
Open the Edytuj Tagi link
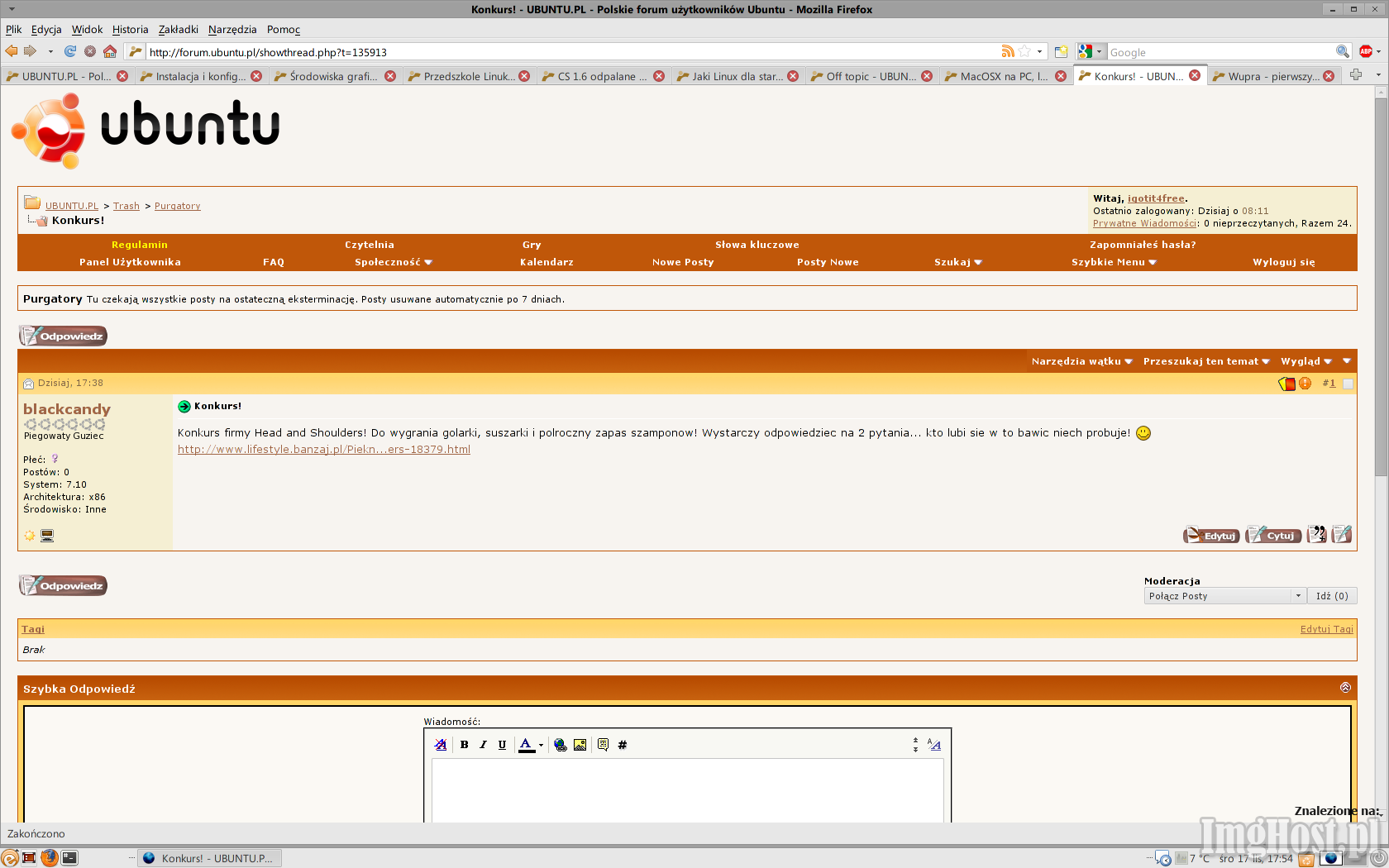(1326, 629)
